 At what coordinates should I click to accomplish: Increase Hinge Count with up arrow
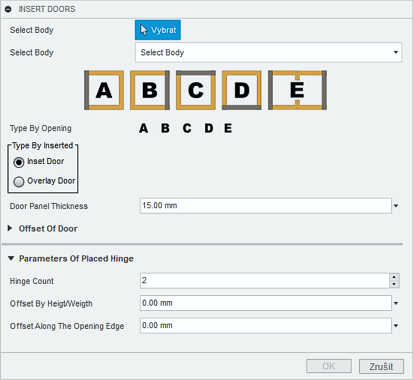[x=394, y=277]
